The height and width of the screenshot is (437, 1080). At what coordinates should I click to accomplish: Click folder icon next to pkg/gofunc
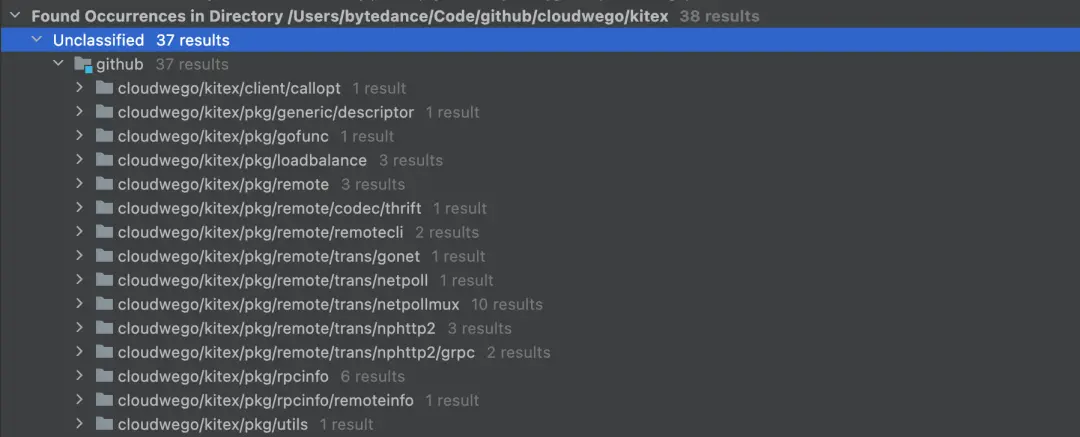coord(104,136)
